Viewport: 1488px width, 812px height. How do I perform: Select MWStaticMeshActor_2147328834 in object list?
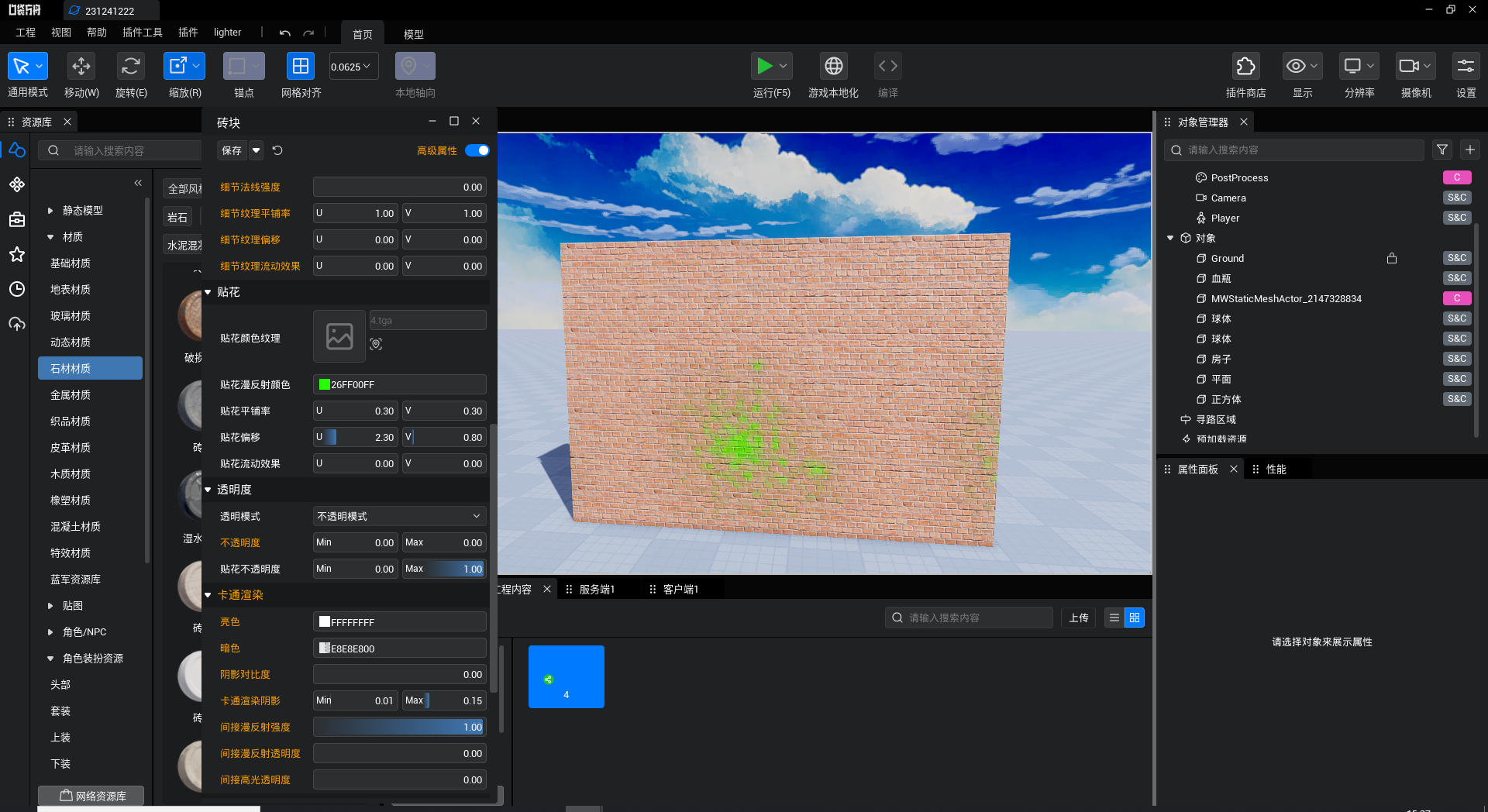pos(1286,298)
